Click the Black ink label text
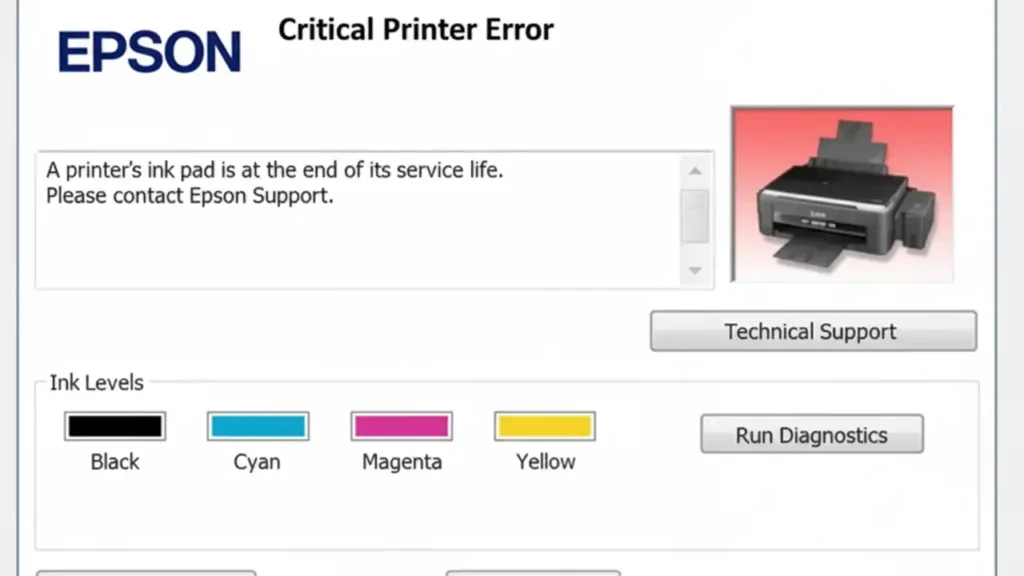The width and height of the screenshot is (1024, 576). click(114, 461)
